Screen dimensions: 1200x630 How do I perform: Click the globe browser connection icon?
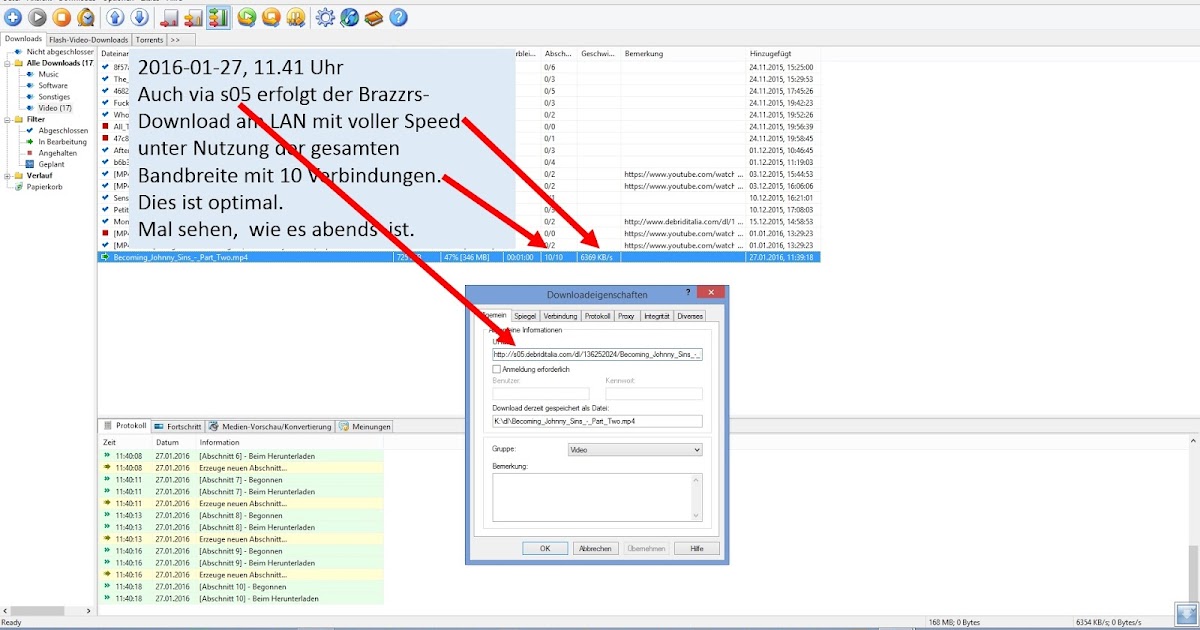(349, 17)
